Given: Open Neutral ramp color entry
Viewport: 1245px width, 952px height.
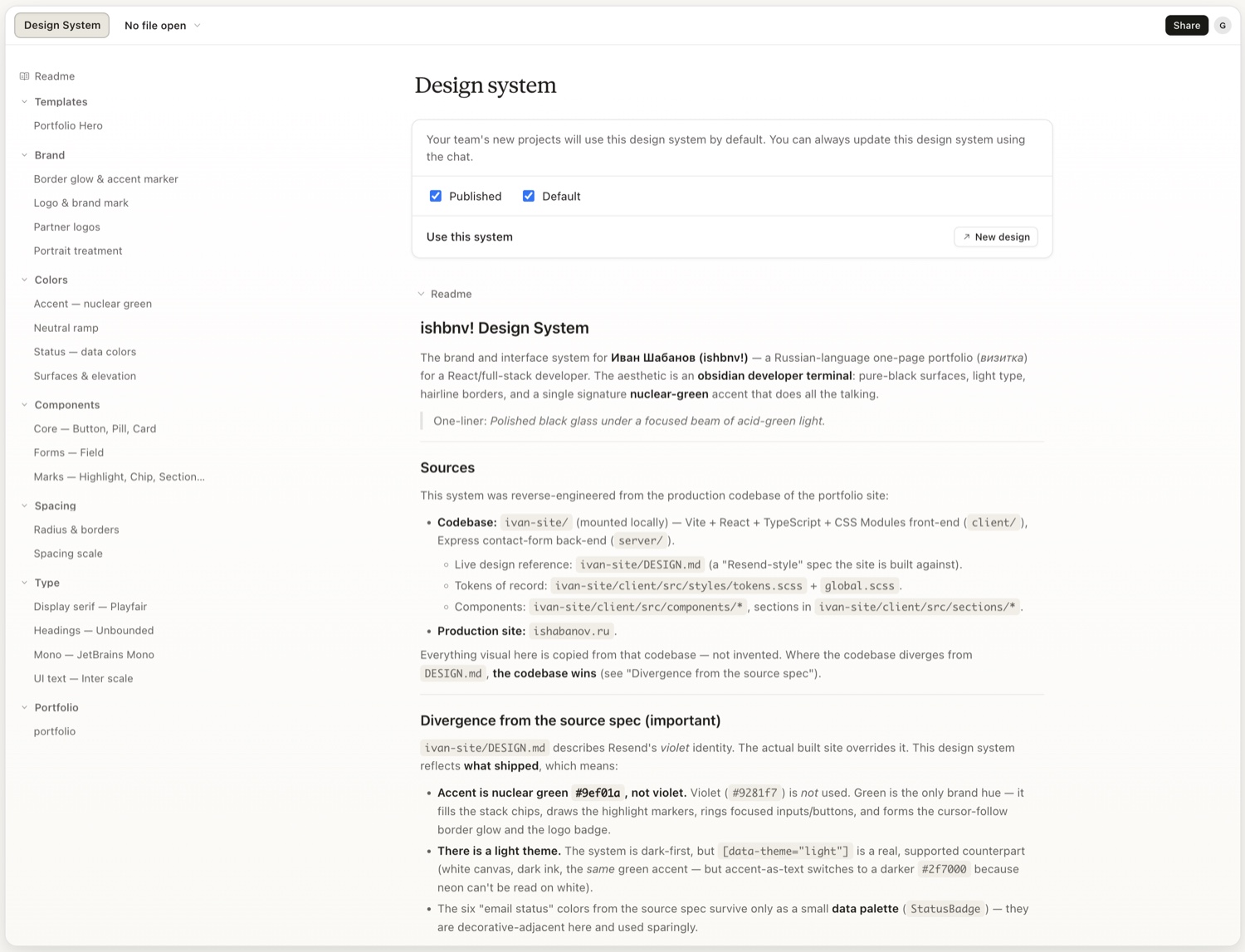Looking at the screenshot, I should [x=66, y=328].
